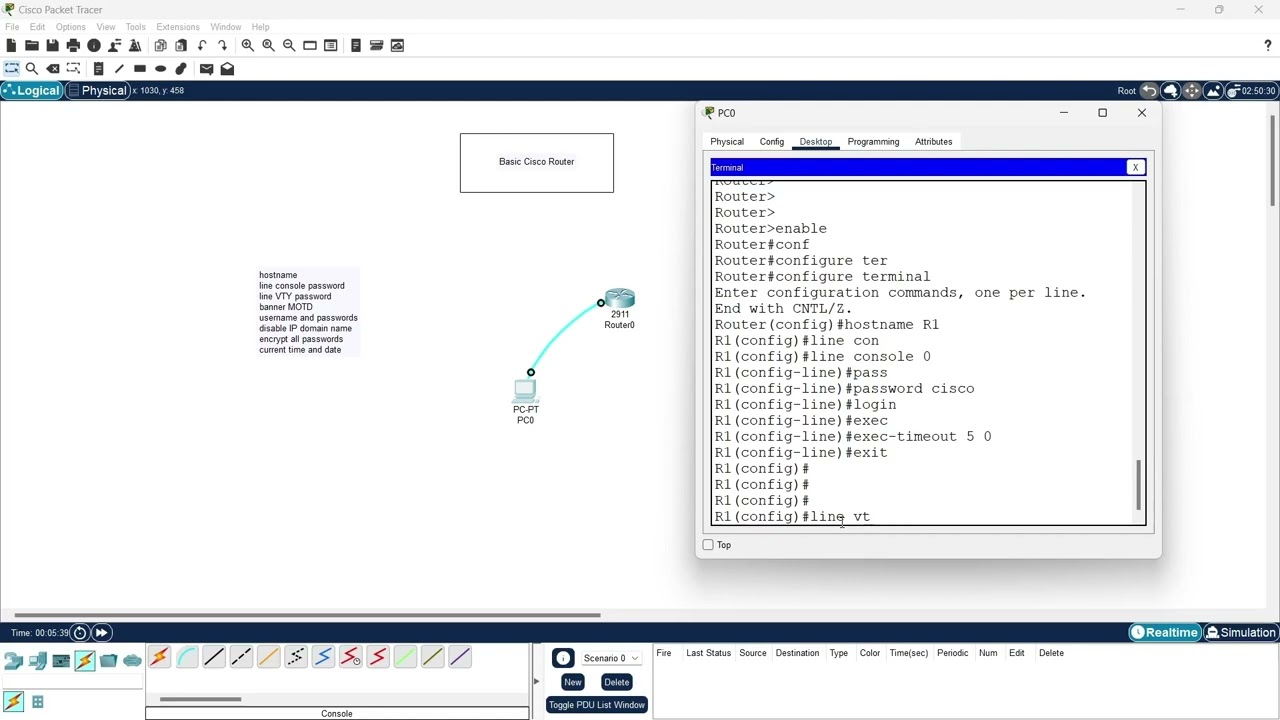
Task: Open the Tools menu
Action: point(135,27)
